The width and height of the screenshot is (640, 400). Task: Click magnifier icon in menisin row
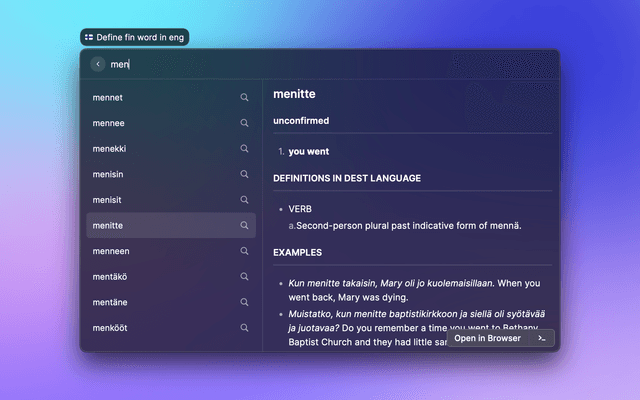tap(244, 175)
